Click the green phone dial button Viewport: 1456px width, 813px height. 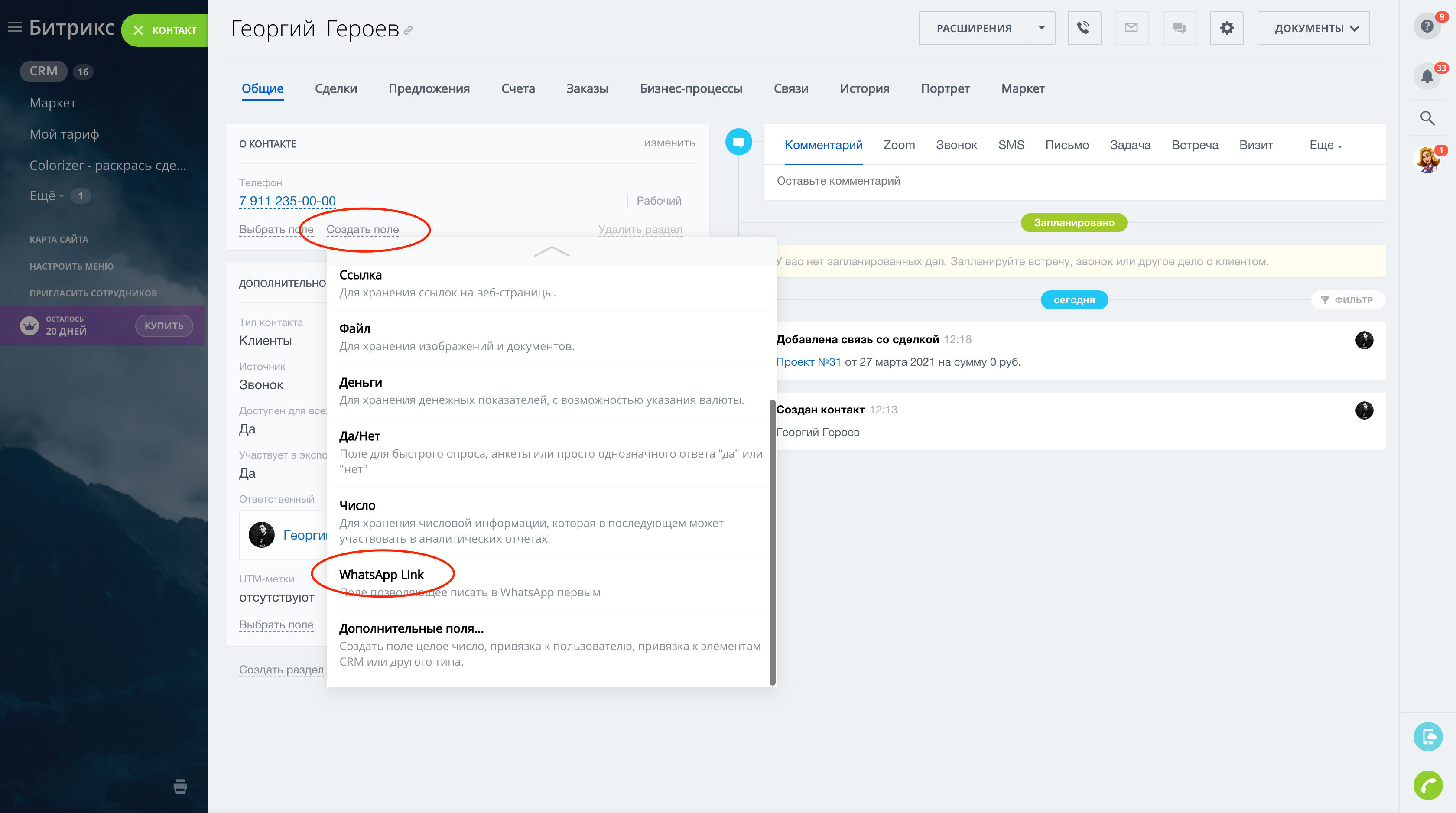coord(1428,785)
